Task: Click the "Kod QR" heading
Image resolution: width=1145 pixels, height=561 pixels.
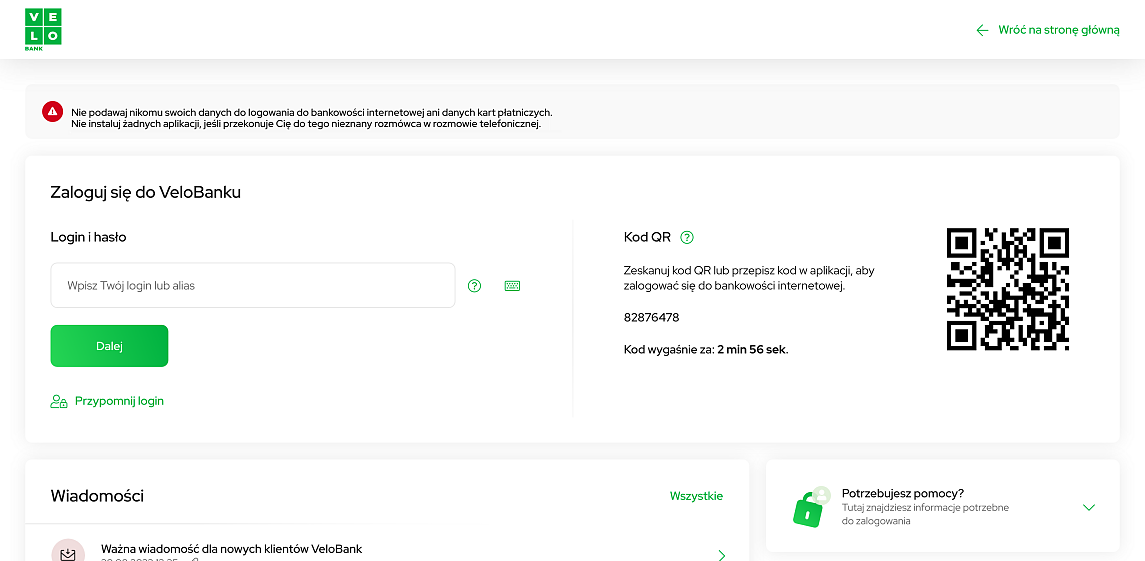Action: pos(647,237)
